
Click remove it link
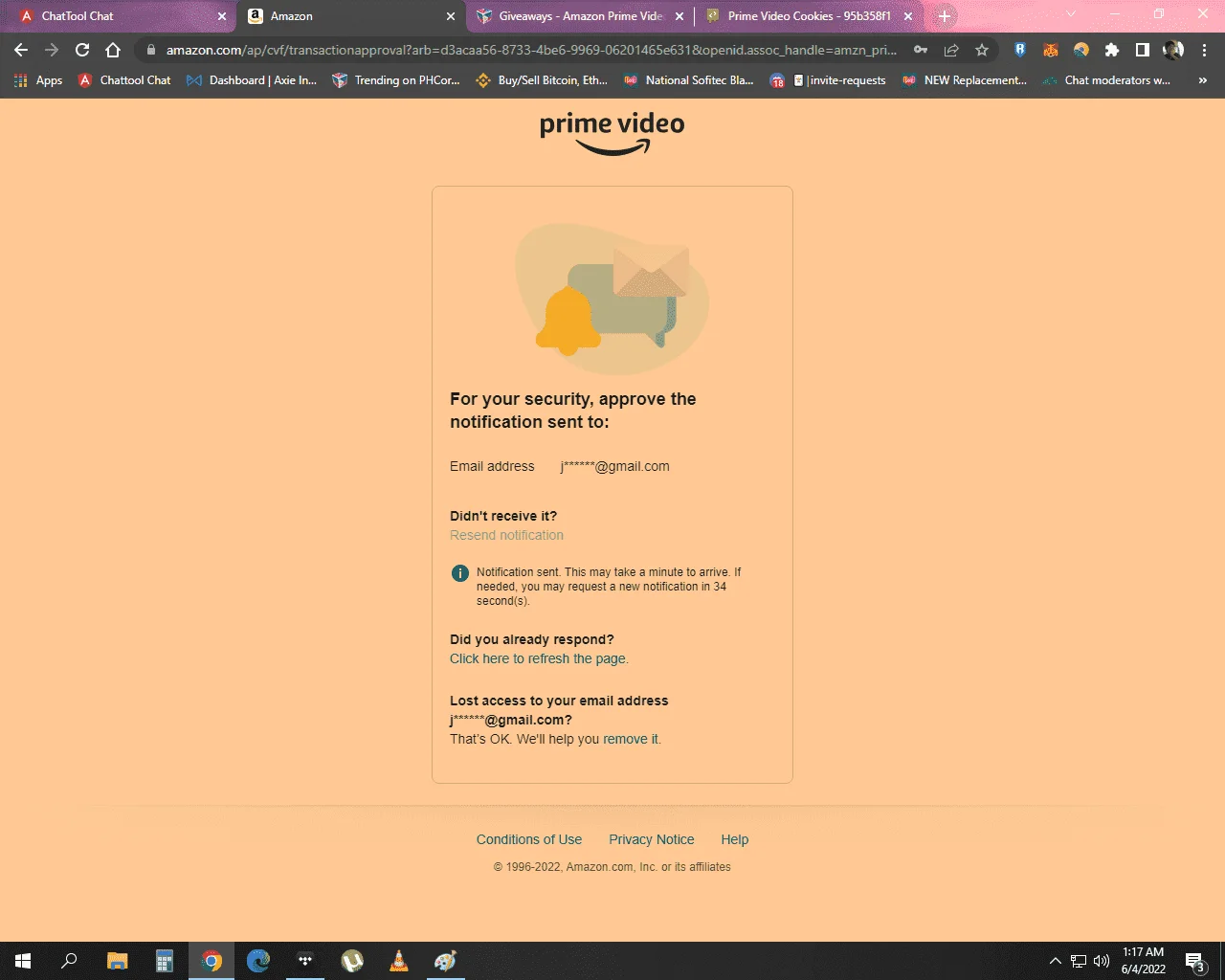631,739
